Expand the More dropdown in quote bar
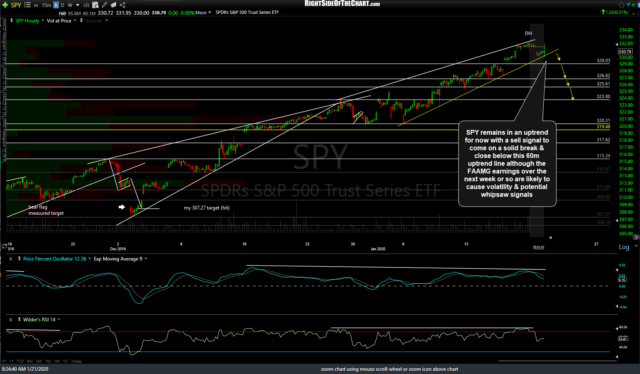 point(203,13)
